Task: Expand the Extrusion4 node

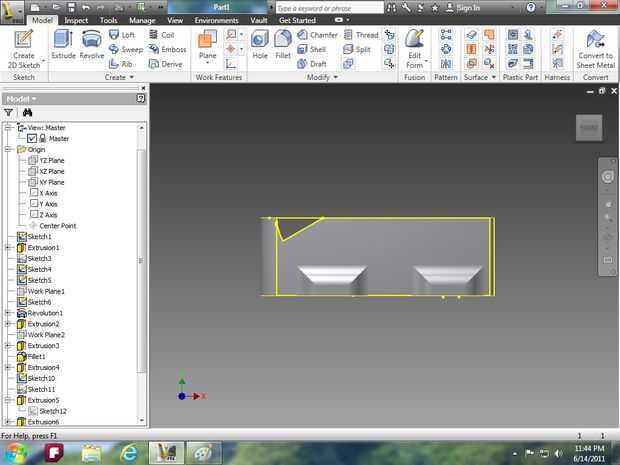Action: click(8, 367)
